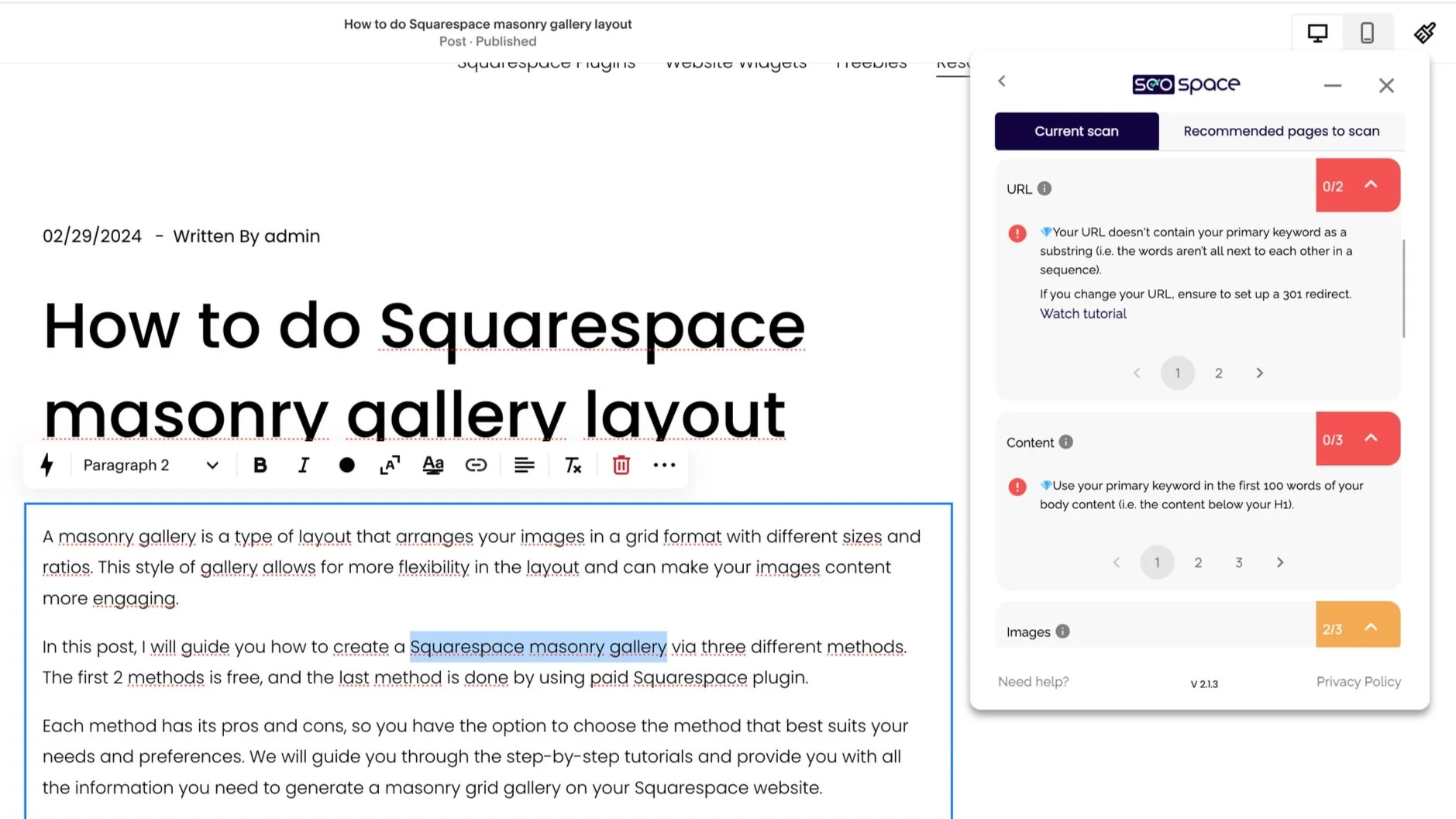1456x819 pixels.
Task: Insert a link with the chain icon
Action: [476, 465]
